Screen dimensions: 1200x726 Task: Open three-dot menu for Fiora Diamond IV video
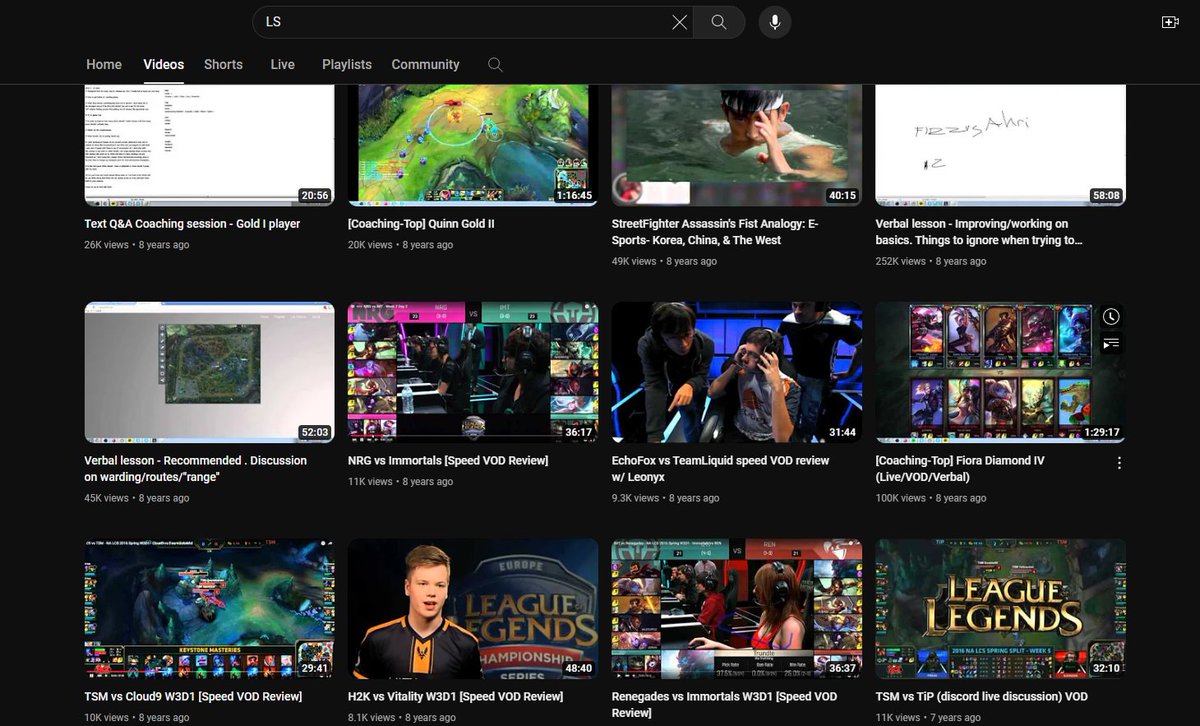click(x=1119, y=463)
